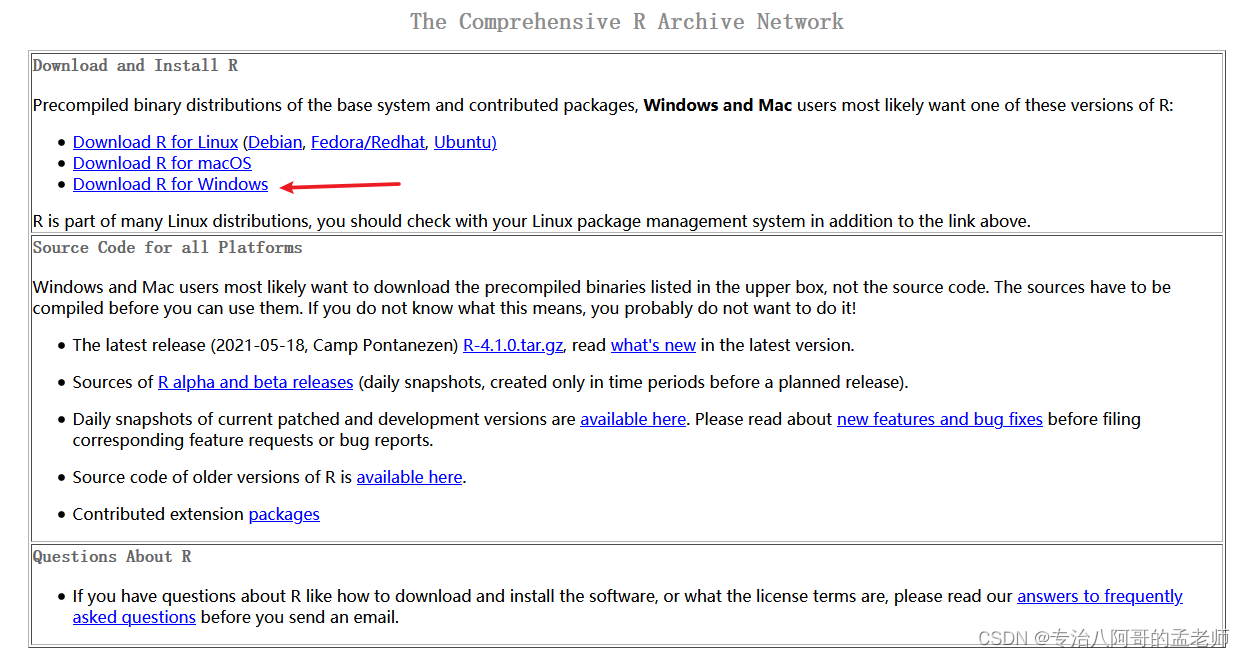Open R alpha and beta releases link
Image resolution: width=1245 pixels, height=658 pixels.
tap(256, 382)
